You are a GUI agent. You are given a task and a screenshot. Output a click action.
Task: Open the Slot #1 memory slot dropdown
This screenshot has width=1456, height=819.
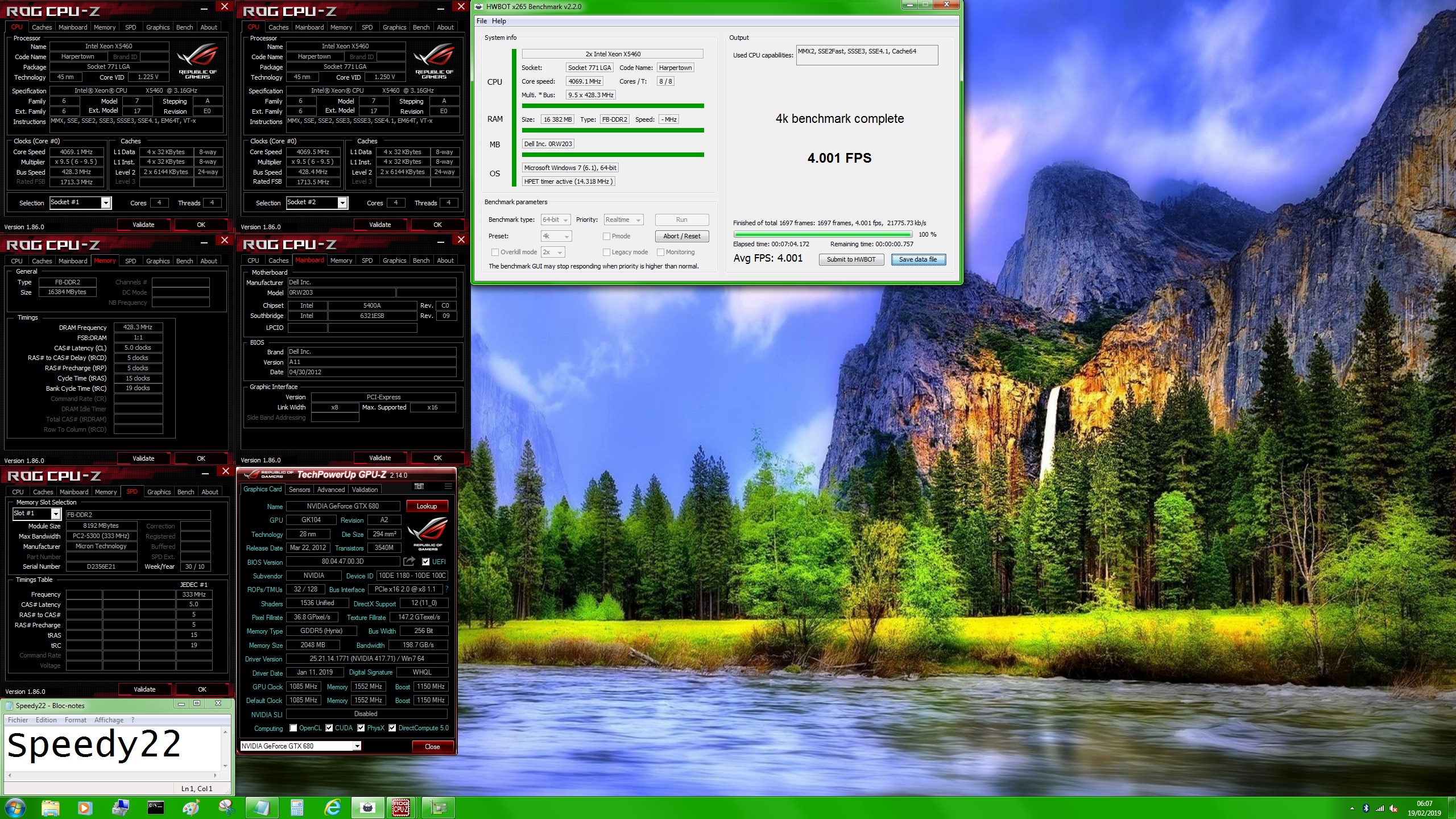click(36, 514)
